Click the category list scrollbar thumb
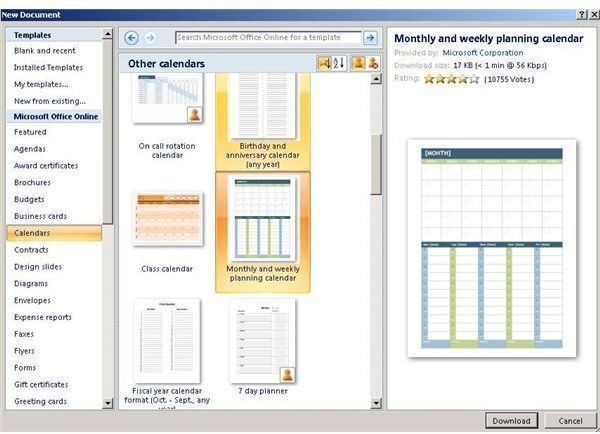Screen dimensions: 600x434 108,132
